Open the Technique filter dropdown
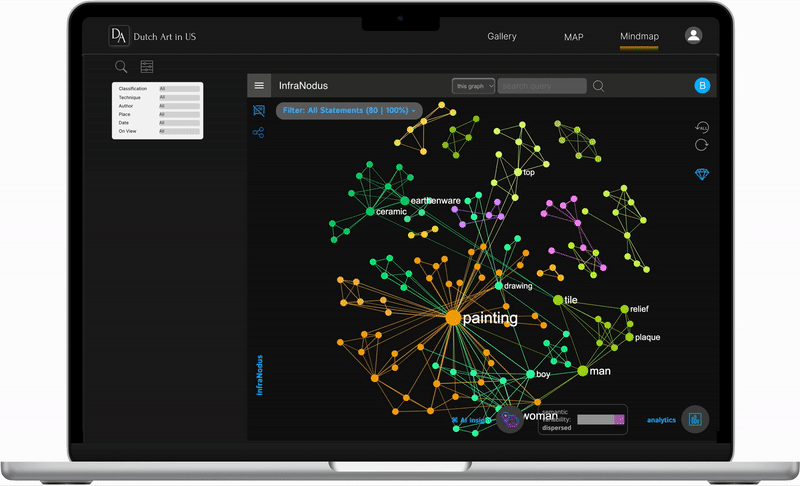 pos(179,97)
